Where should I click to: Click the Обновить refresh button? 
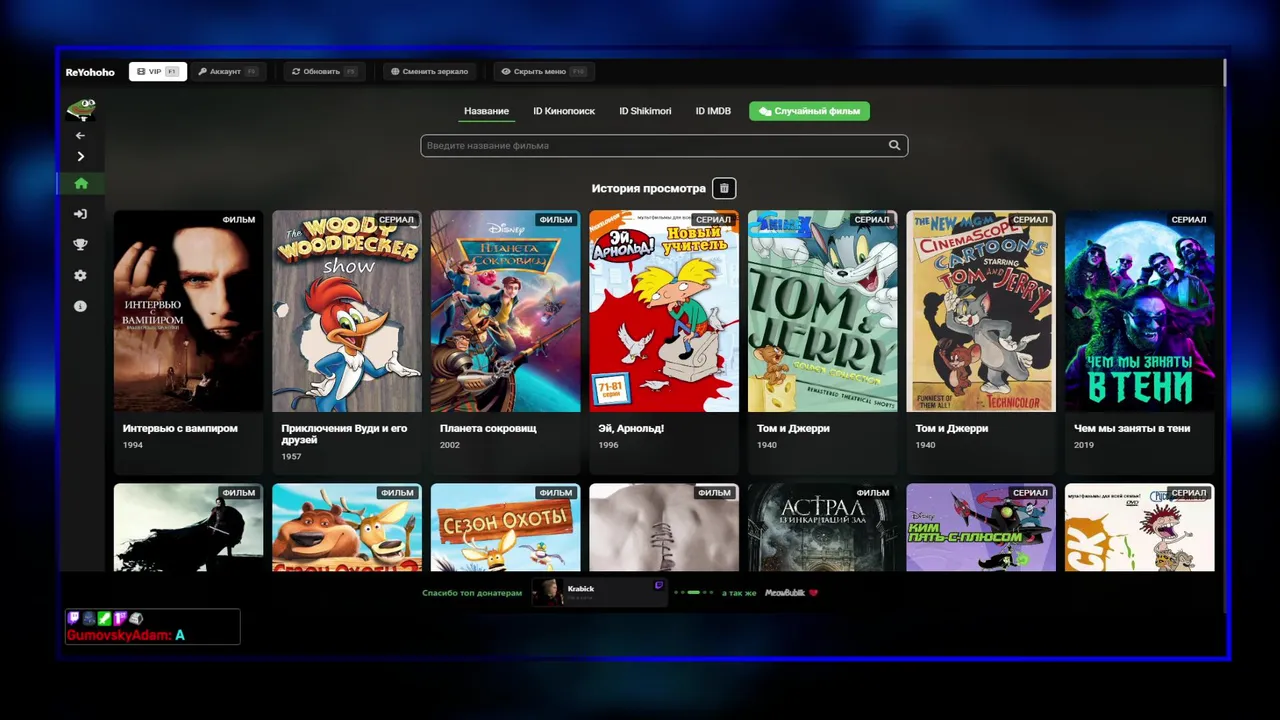(324, 72)
